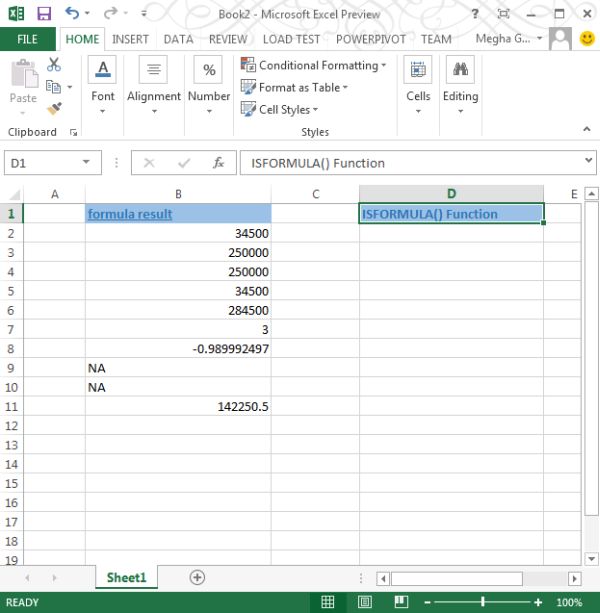
Task: Expand the Cell Styles dropdown
Action: [x=315, y=109]
